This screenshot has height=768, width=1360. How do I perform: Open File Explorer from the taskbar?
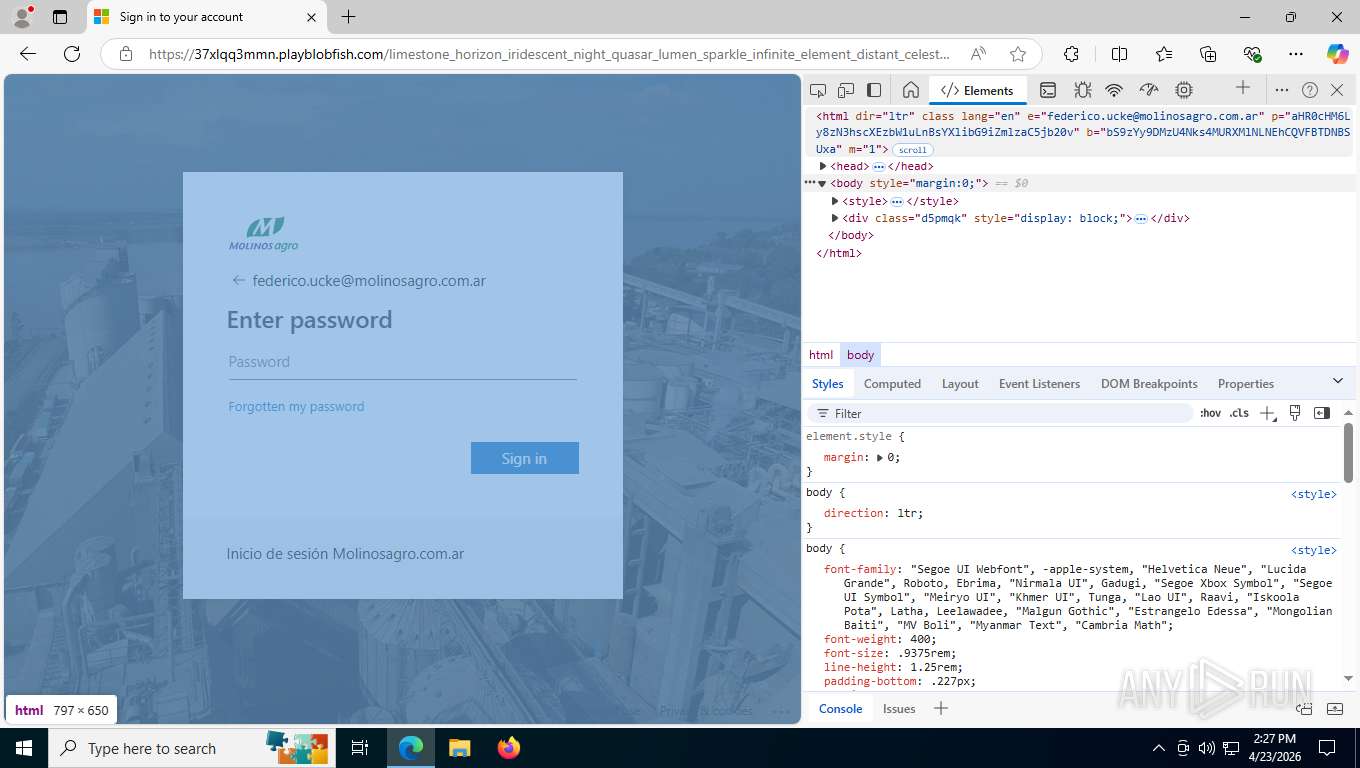point(459,748)
